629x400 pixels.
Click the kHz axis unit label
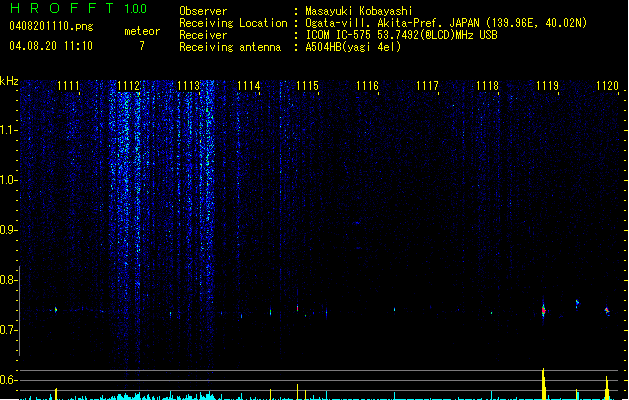click(9, 81)
